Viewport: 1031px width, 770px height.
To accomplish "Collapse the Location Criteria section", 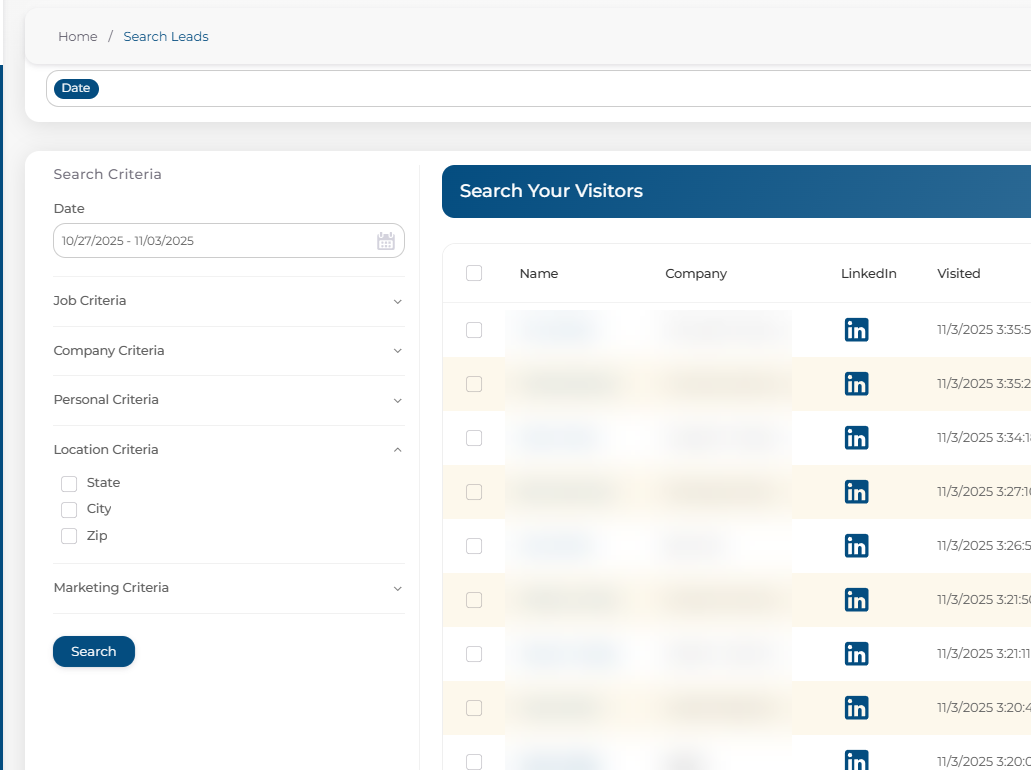I will (228, 450).
